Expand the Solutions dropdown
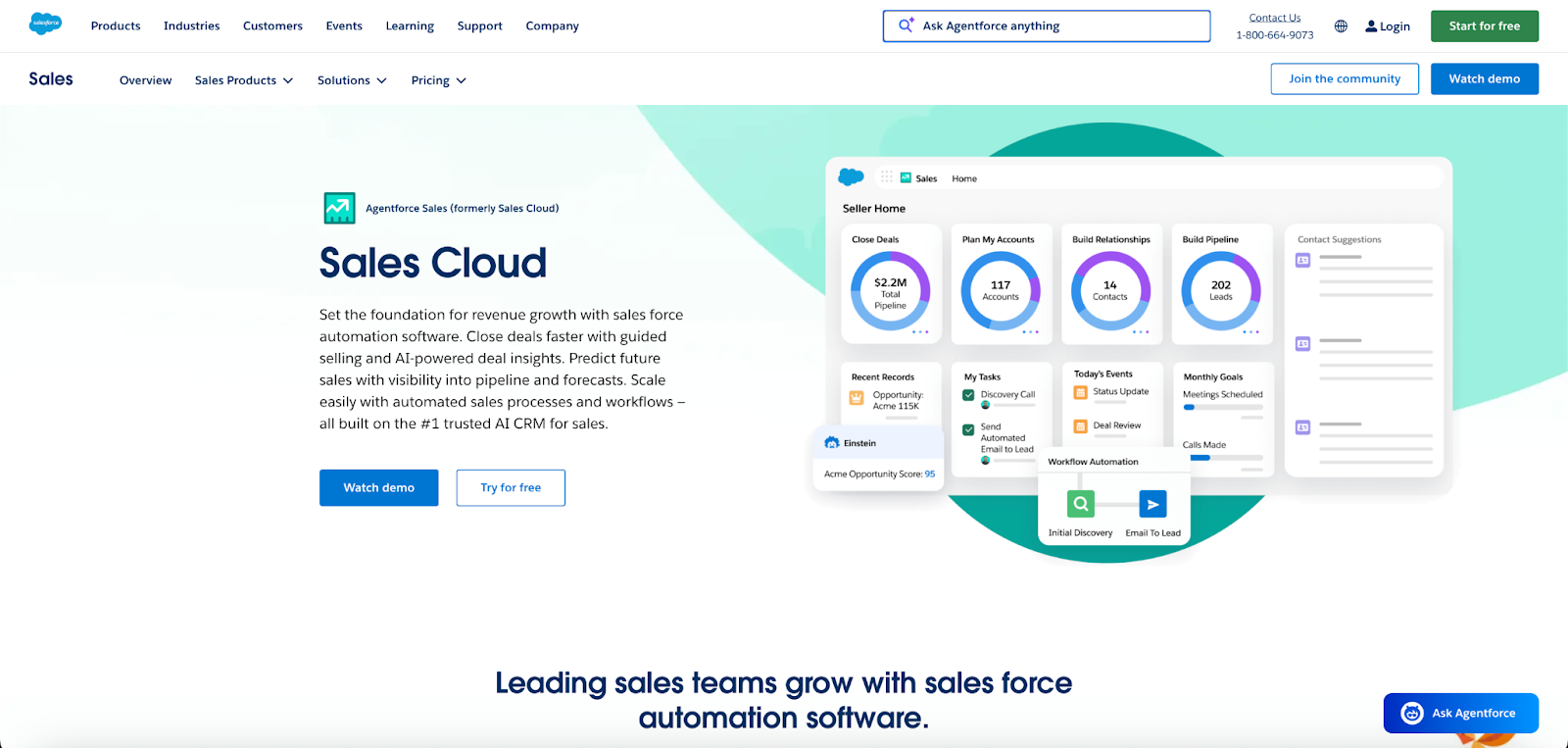 pos(352,80)
